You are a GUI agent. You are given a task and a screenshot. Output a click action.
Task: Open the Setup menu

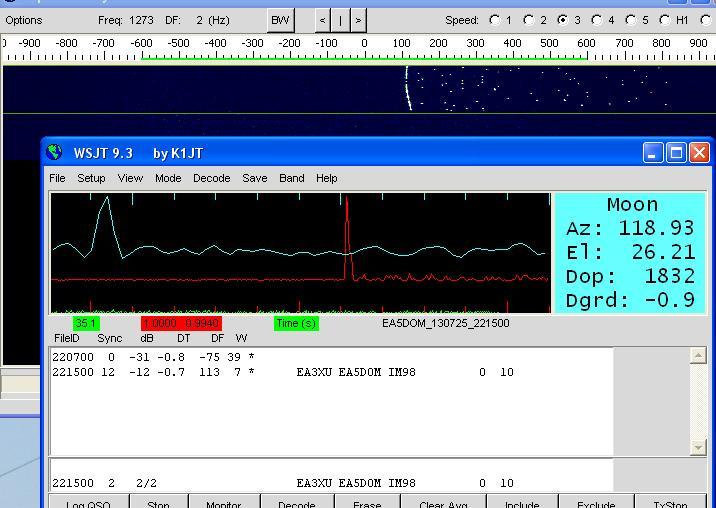[x=91, y=178]
